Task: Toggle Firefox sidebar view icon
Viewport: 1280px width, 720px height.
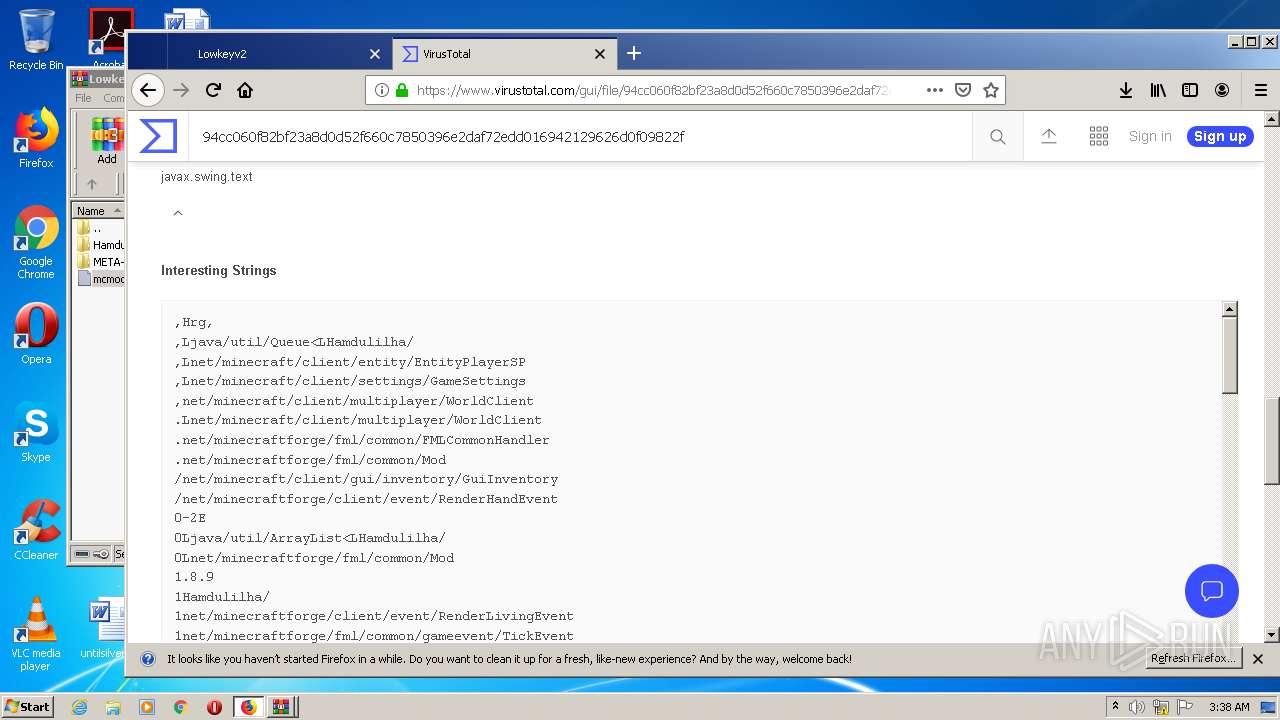Action: [1190, 90]
